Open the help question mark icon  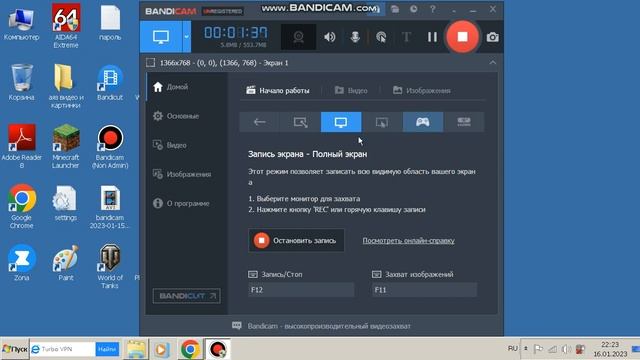(x=433, y=9)
